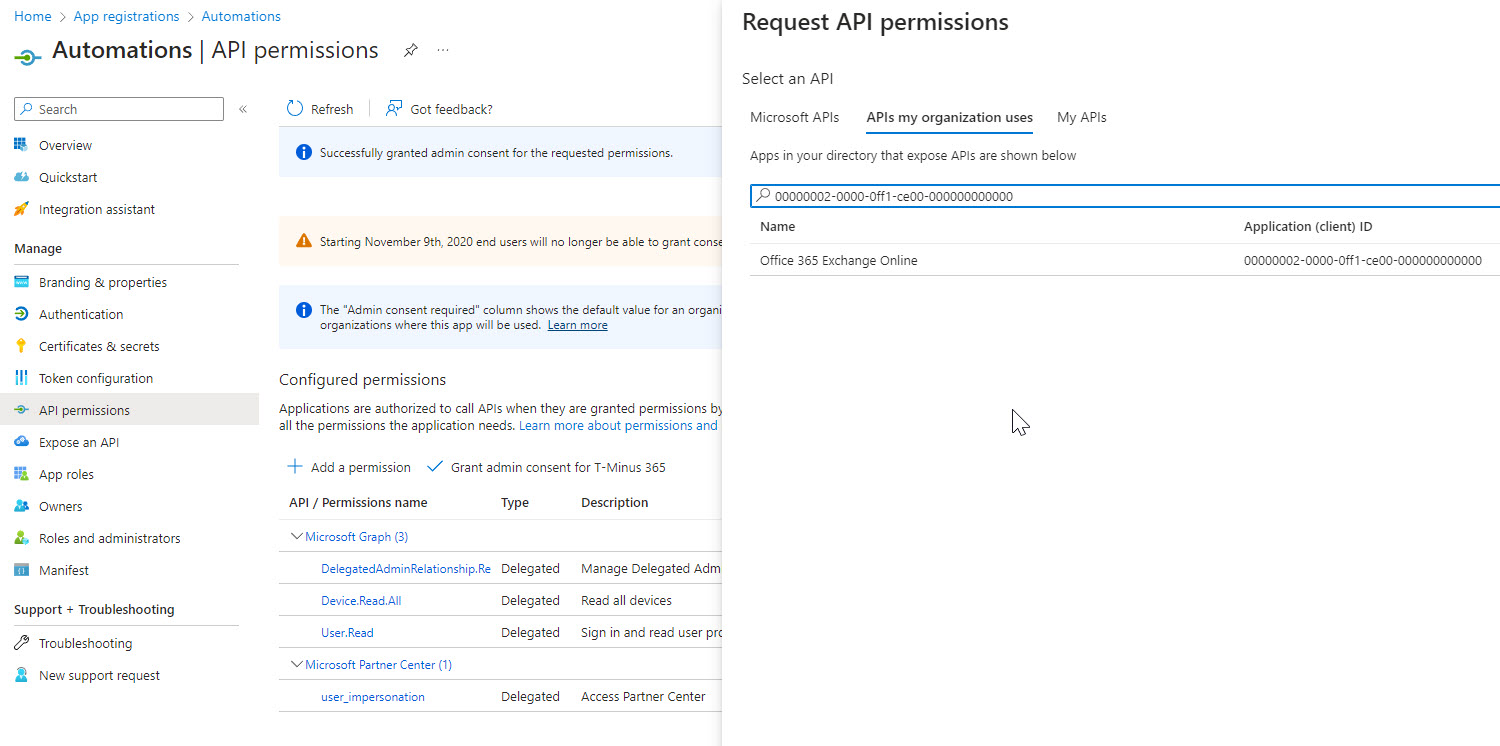Grant admin consent for T-Minus 365

pos(547,467)
